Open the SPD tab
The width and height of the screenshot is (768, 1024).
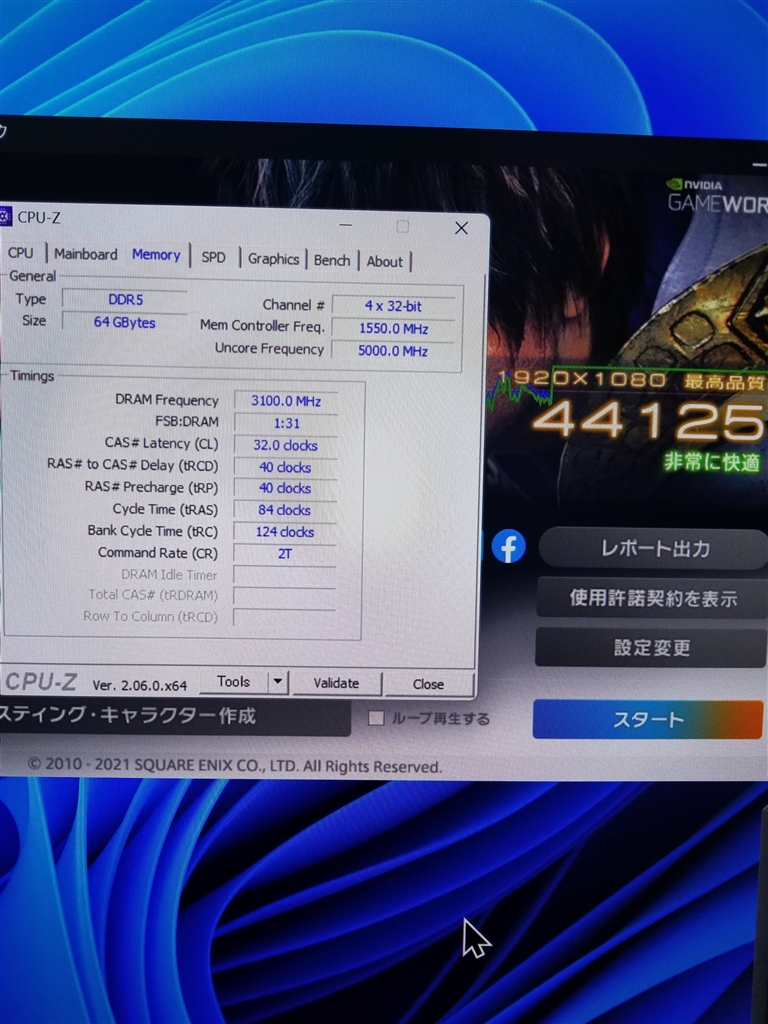tap(213, 257)
